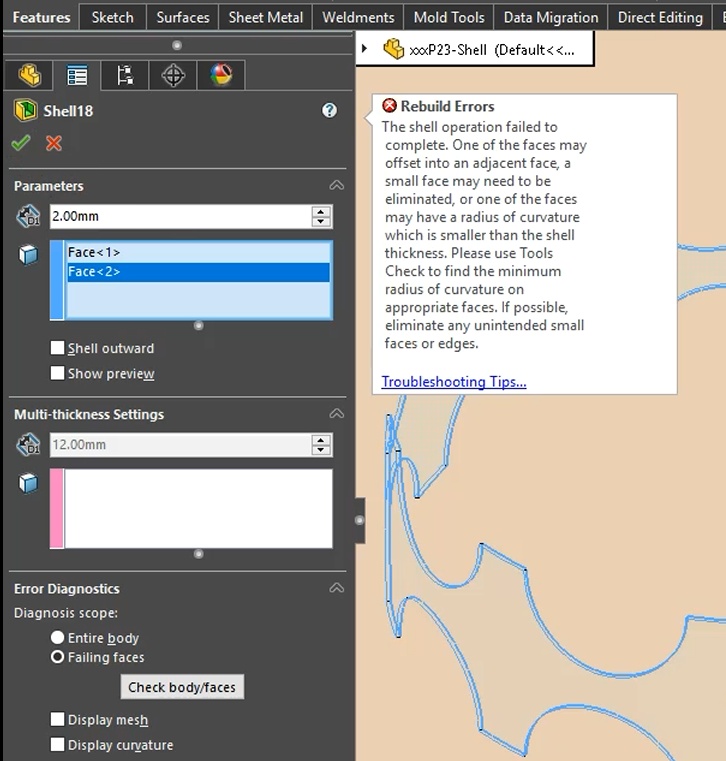Open the Mold Tools tab
Screen dimensions: 726x761
pos(449,17)
